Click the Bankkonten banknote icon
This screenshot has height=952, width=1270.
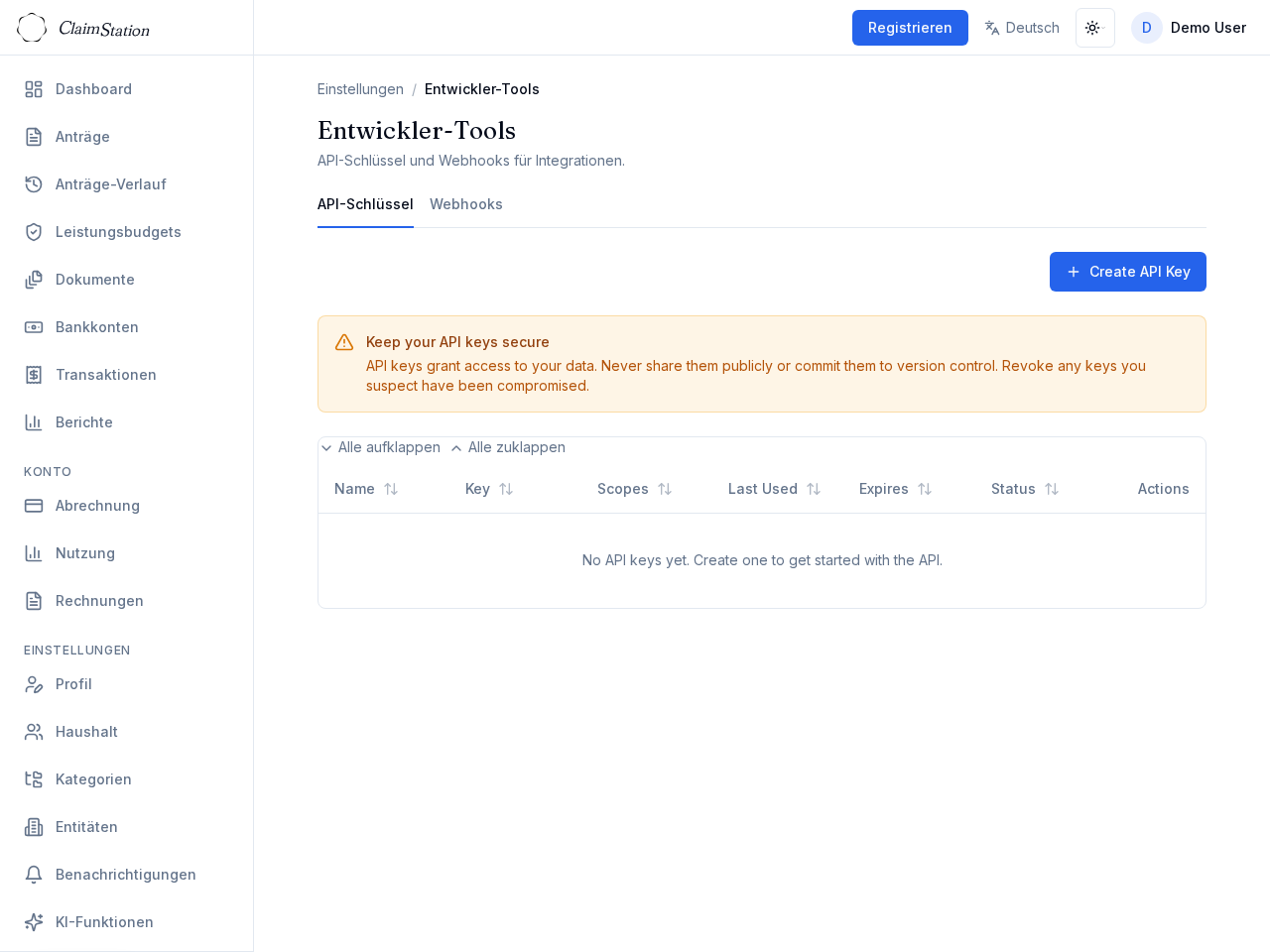click(x=34, y=327)
